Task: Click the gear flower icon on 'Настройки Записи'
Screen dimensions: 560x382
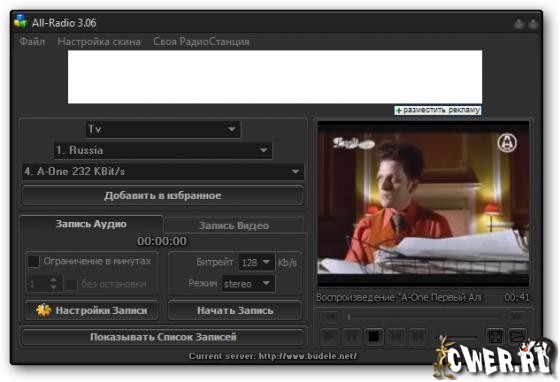Action: click(x=44, y=311)
